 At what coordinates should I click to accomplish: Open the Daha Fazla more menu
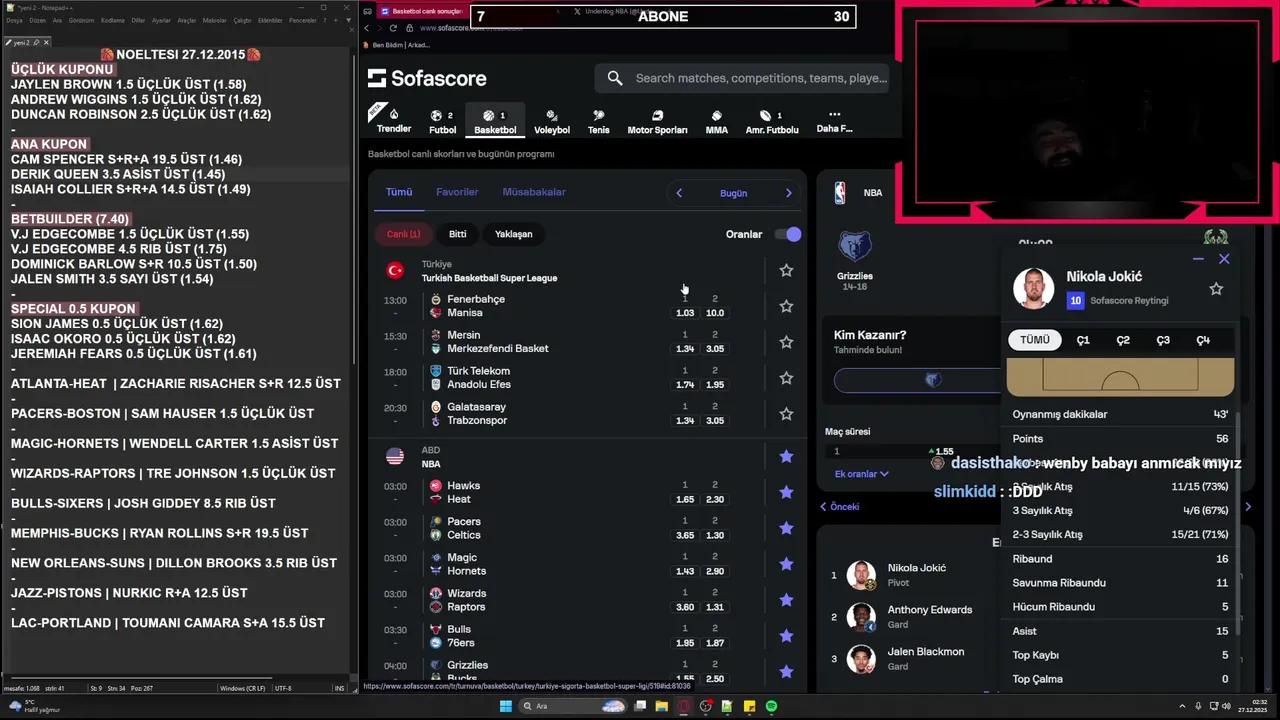(834, 121)
